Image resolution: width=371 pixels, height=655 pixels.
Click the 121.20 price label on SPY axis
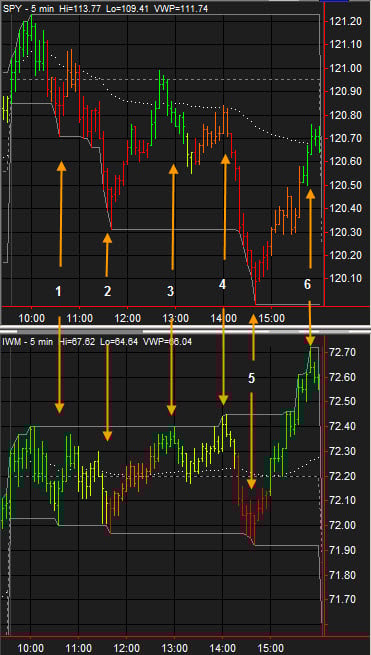tap(345, 21)
